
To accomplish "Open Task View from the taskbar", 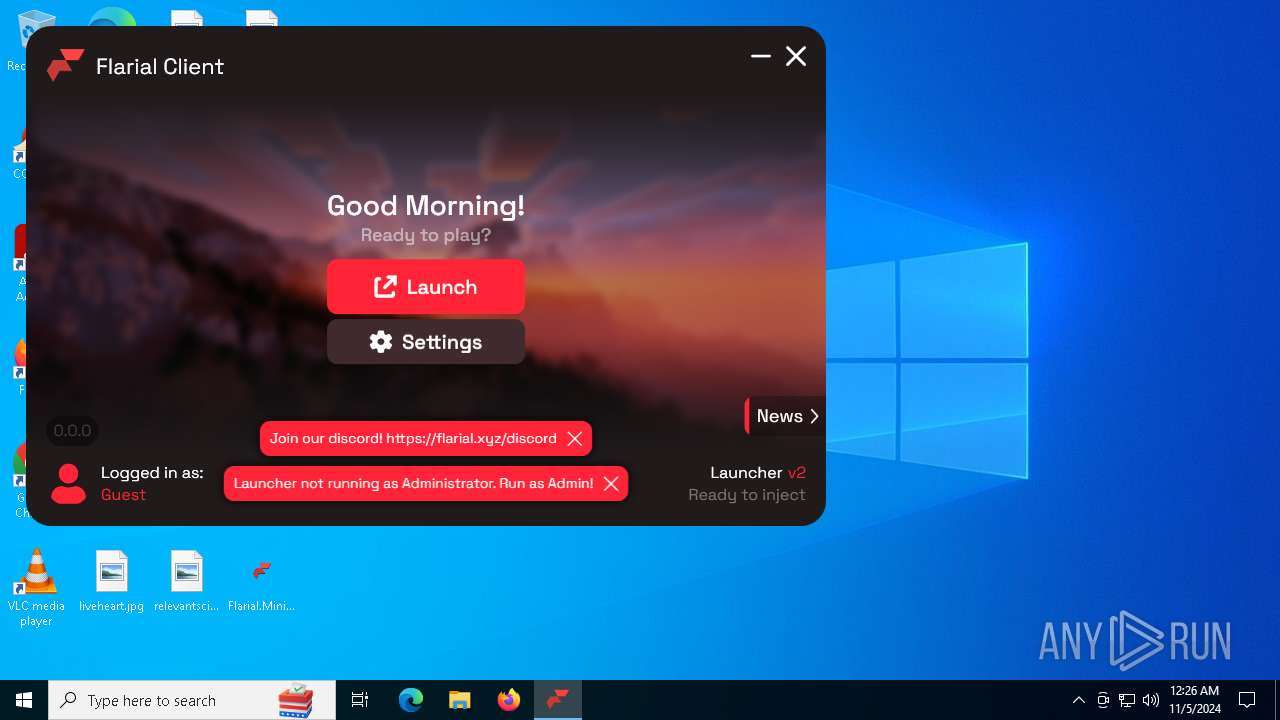I will click(x=360, y=700).
